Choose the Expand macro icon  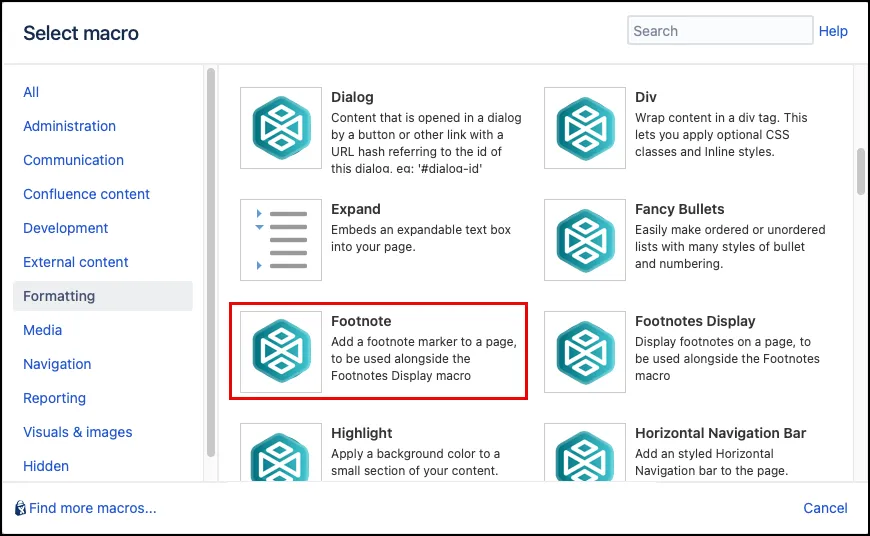pyautogui.click(x=281, y=240)
